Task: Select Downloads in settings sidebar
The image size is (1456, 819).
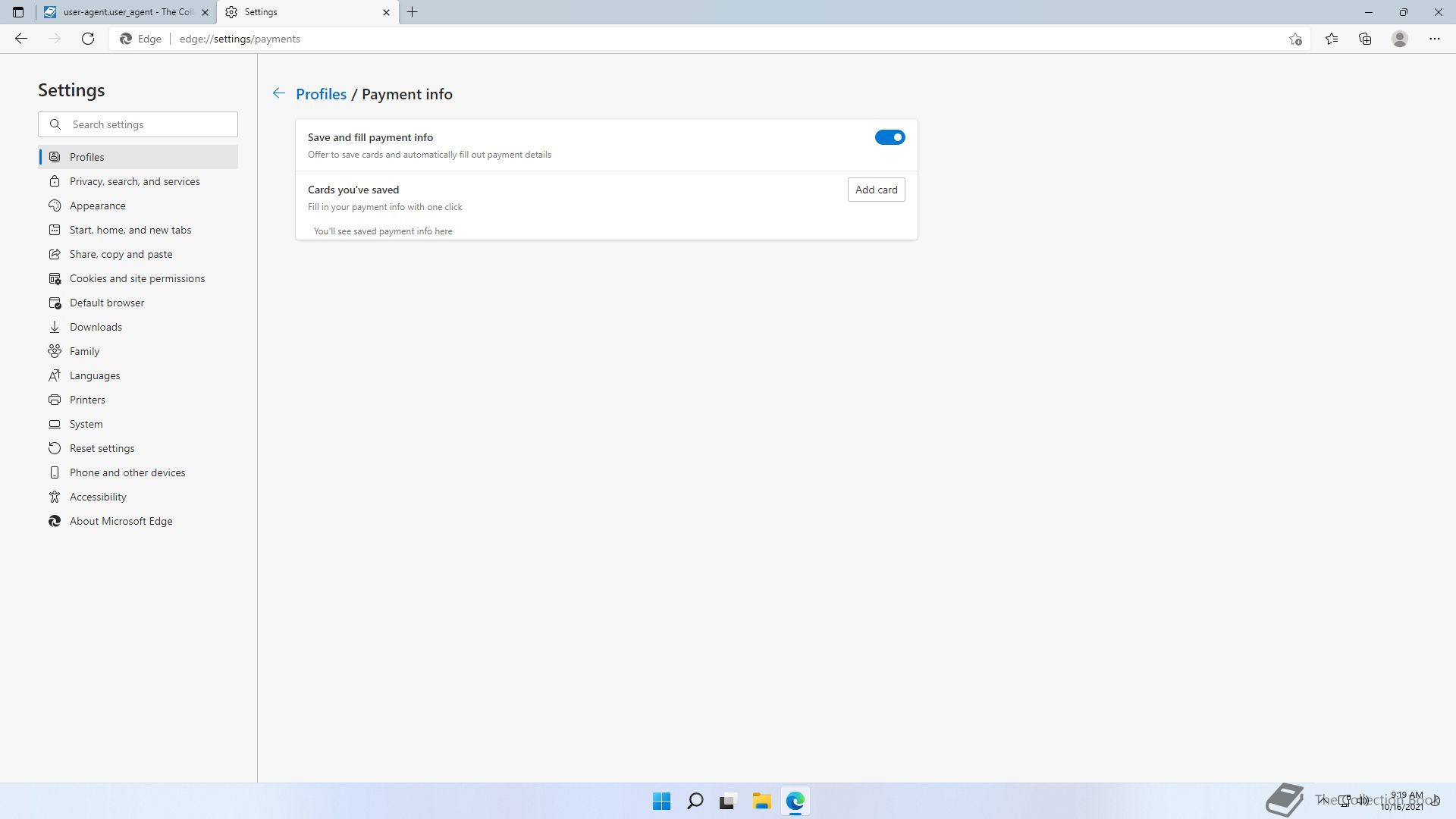Action: pyautogui.click(x=138, y=327)
